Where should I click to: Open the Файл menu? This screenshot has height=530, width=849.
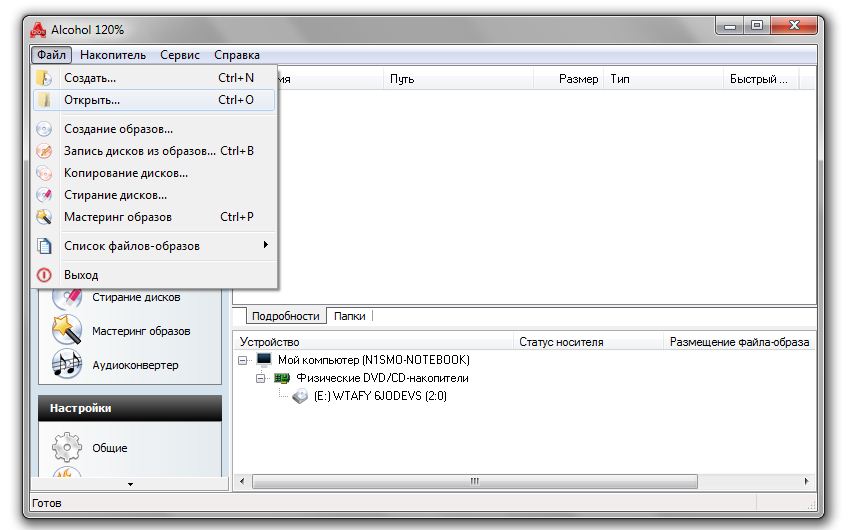tap(51, 55)
